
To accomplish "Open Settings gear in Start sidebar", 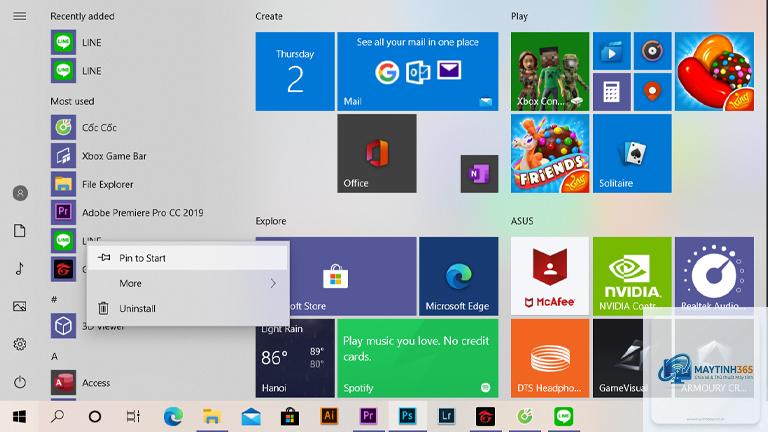I will [20, 344].
